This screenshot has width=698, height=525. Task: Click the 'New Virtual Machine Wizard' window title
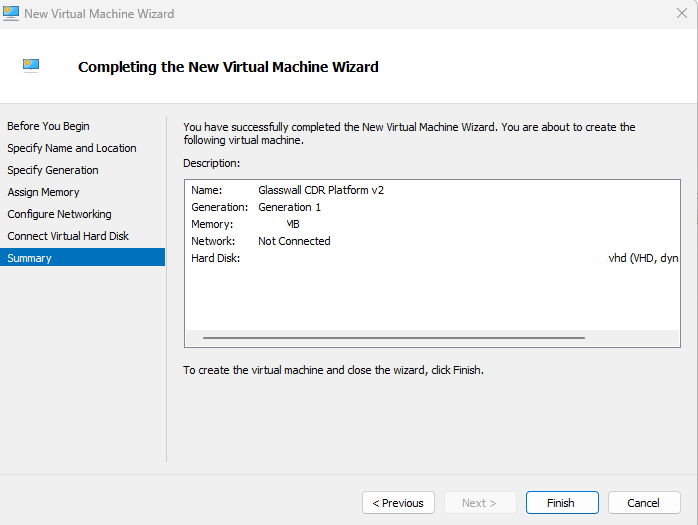pyautogui.click(x=99, y=14)
